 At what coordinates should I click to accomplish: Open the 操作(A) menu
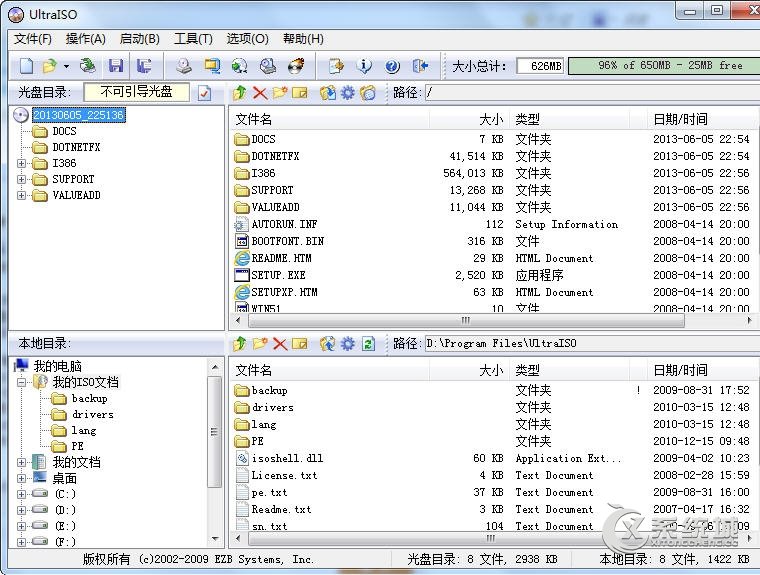tap(85, 39)
